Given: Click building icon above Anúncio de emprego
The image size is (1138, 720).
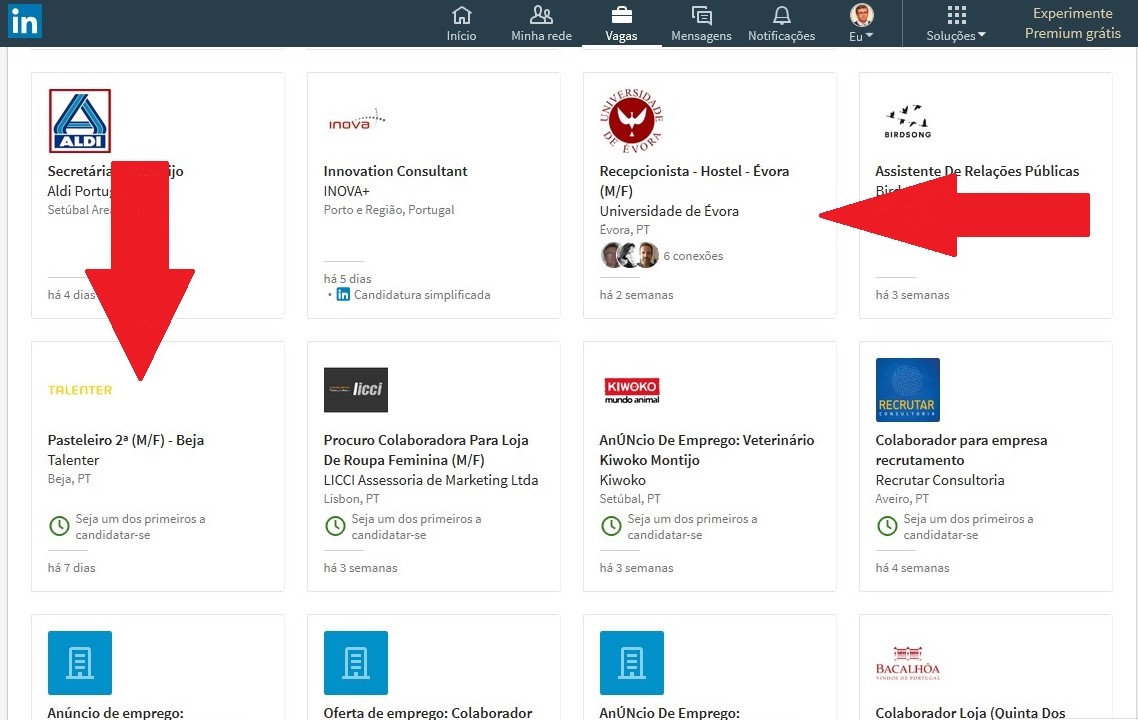Looking at the screenshot, I should pyautogui.click(x=80, y=663).
